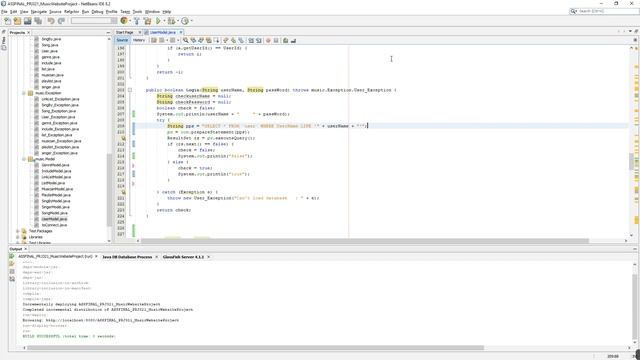Toggle fold marker at Login method line
640x360 pixels.
click(130, 90)
